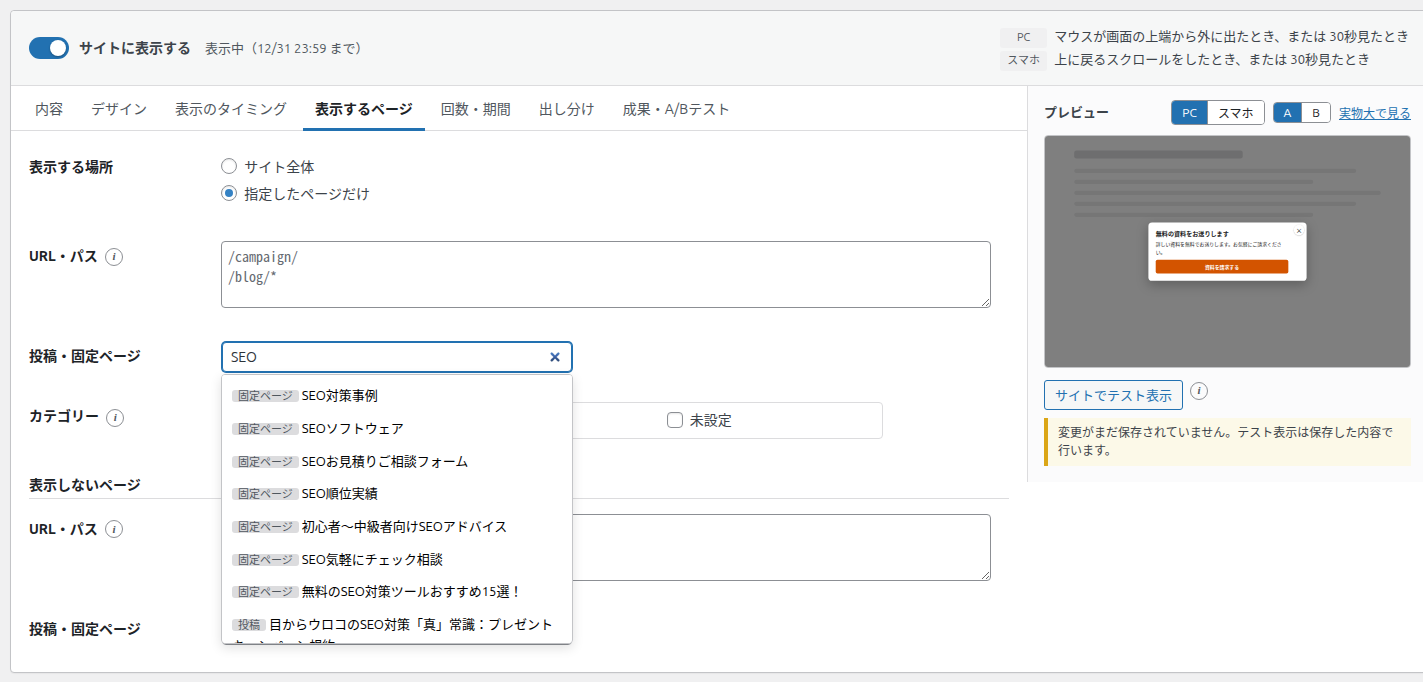Image resolution: width=1423 pixels, height=682 pixels.
Task: Choose 初心者～中級者向けSEOアドバイス suggestion
Action: tap(397, 526)
